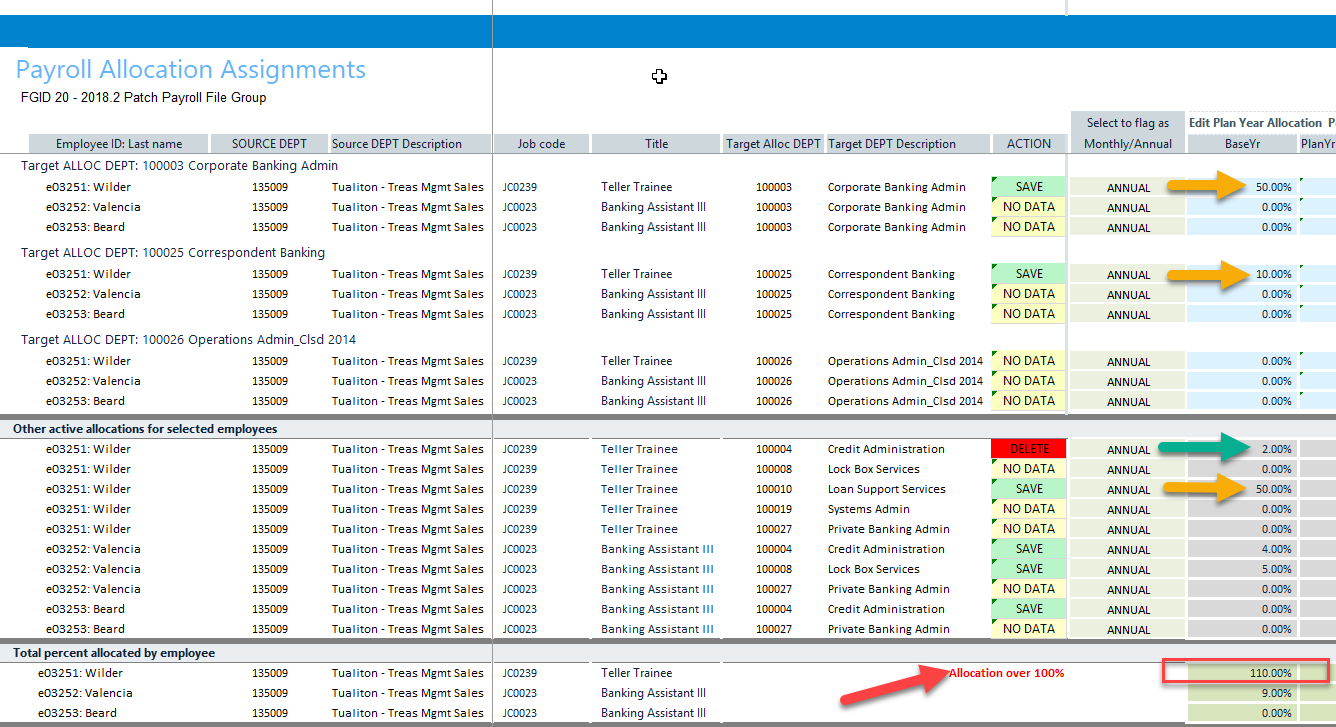The width and height of the screenshot is (1336, 727).
Task: Open ANNUAL flag for Beard's Operations Admin row
Action: pyautogui.click(x=1128, y=402)
